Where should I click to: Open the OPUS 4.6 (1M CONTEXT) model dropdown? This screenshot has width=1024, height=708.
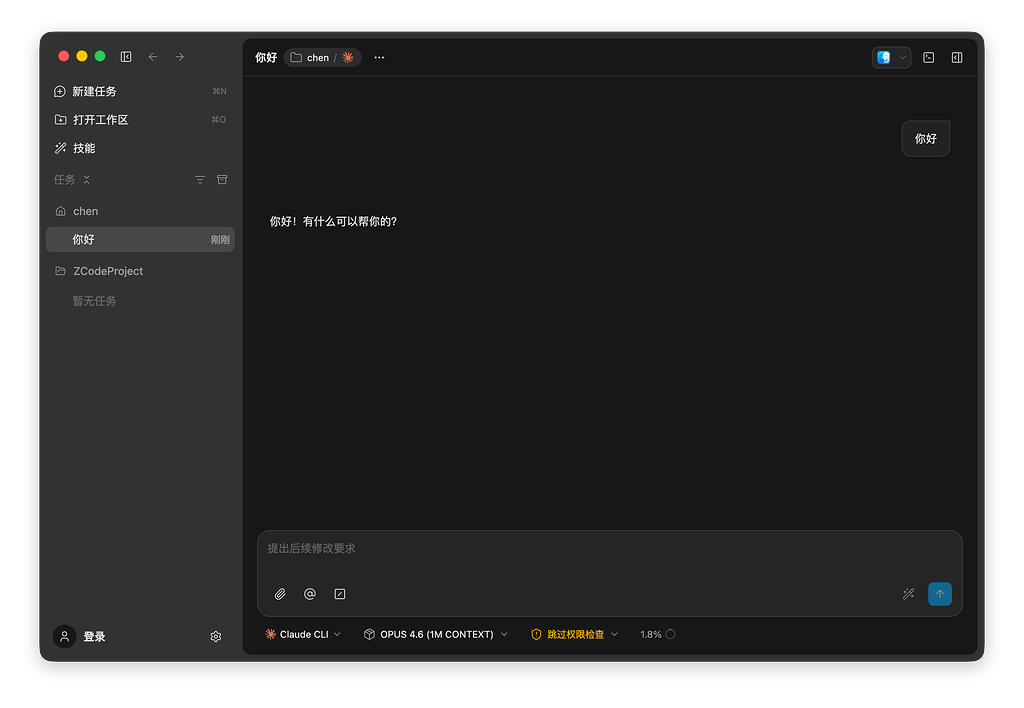[x=436, y=634]
